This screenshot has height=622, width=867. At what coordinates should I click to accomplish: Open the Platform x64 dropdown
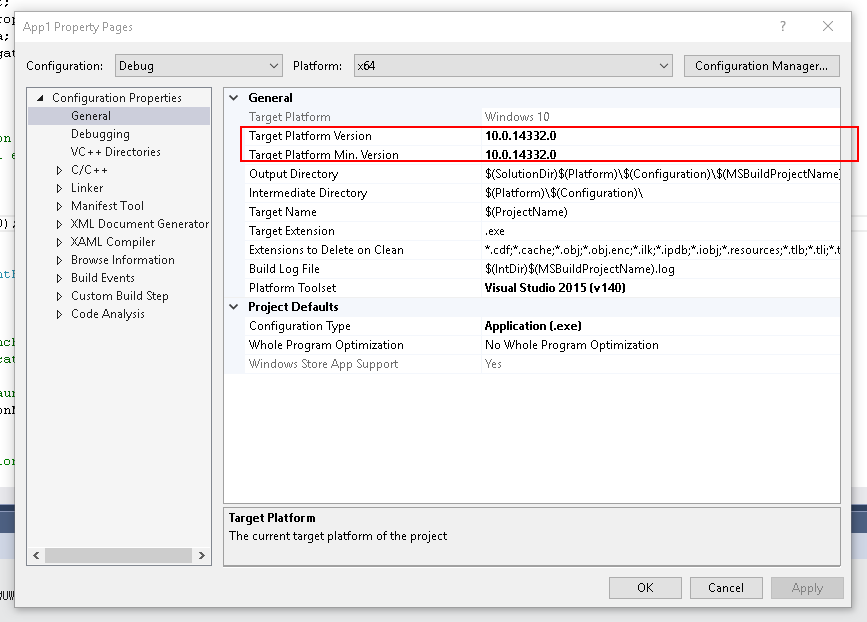coord(512,66)
